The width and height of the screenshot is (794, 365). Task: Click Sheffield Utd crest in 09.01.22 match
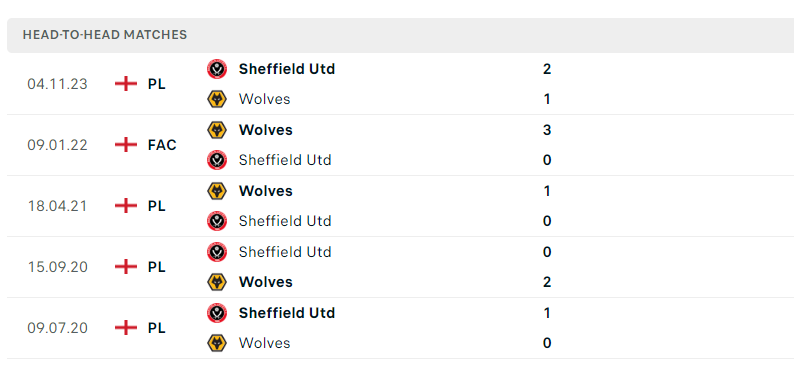coord(217,160)
